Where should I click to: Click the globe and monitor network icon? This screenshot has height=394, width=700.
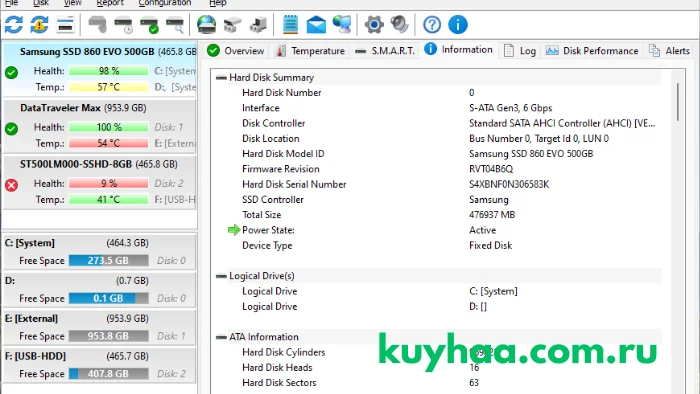(x=342, y=25)
